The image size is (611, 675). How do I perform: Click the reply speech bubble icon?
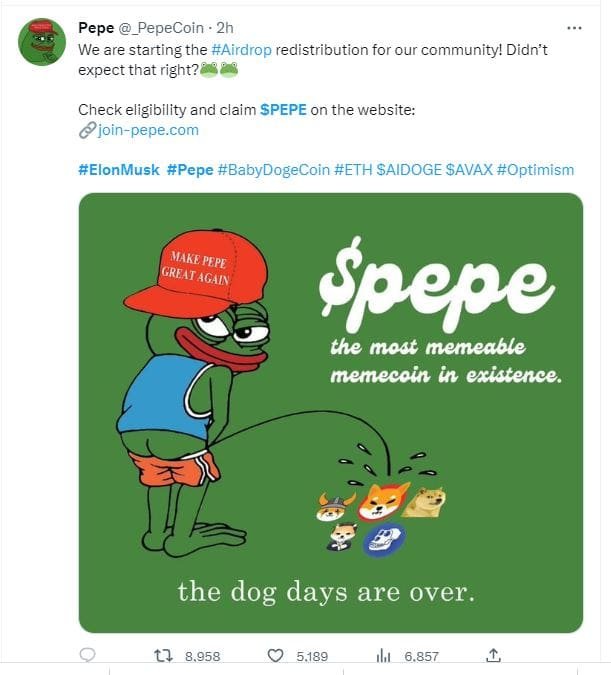click(x=87, y=655)
